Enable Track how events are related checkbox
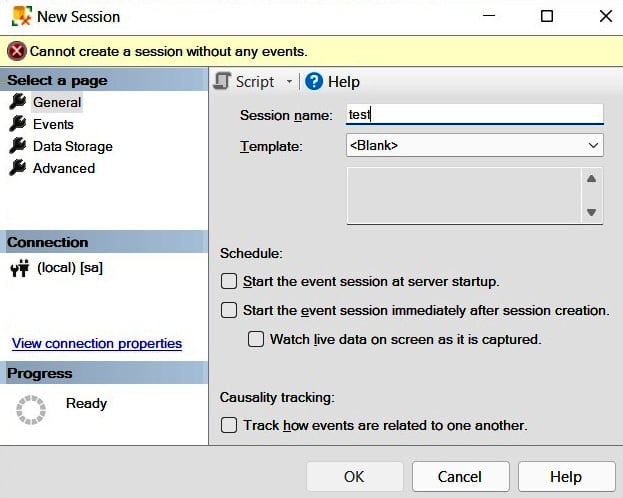Image resolution: width=623 pixels, height=498 pixels. [229, 425]
